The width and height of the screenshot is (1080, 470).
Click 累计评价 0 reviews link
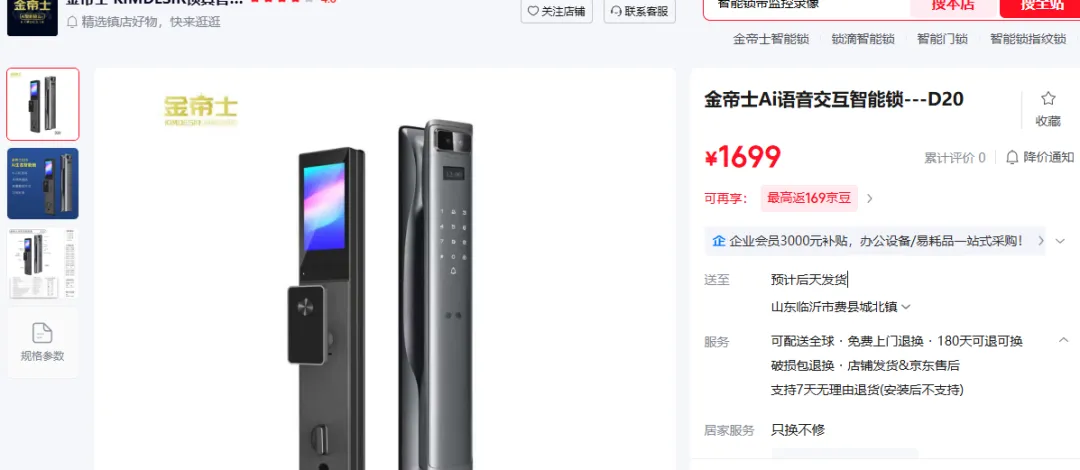pyautogui.click(x=955, y=158)
